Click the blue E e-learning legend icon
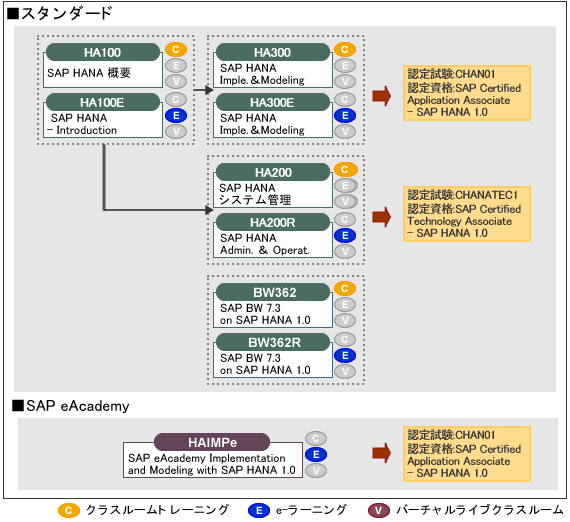570x522 pixels. point(259,511)
